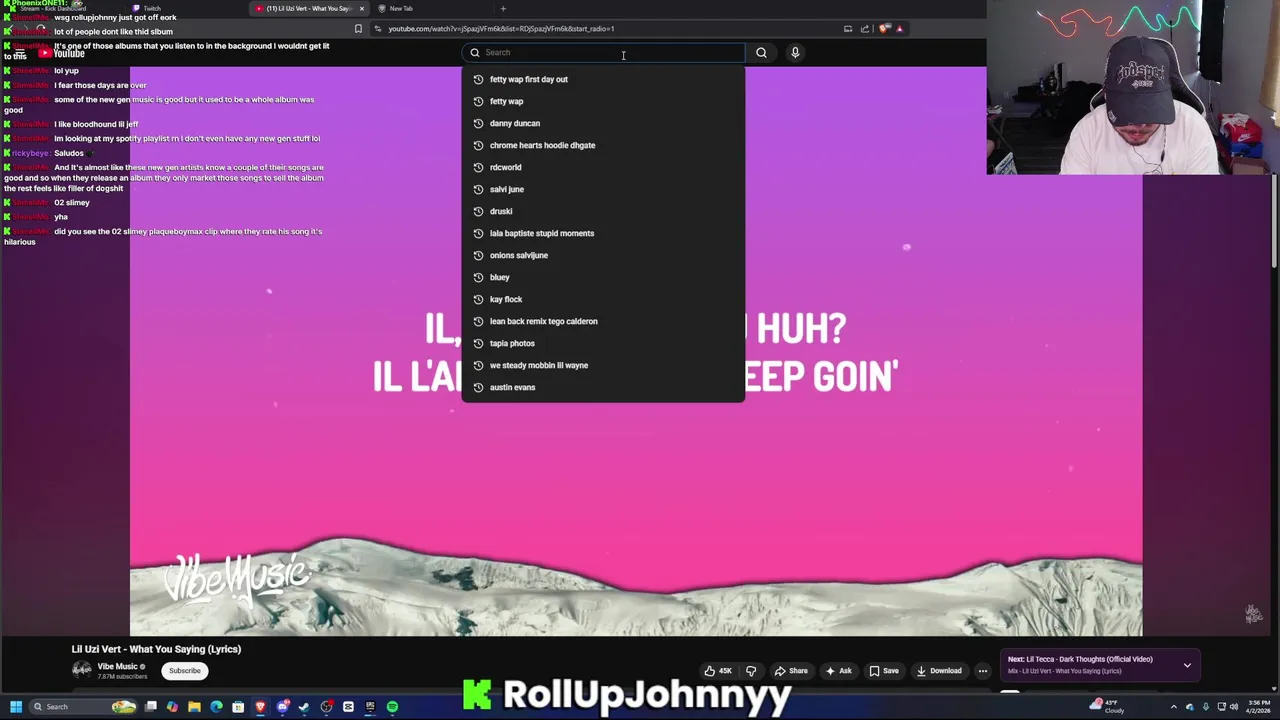Image resolution: width=1280 pixels, height=720 pixels.
Task: Click the browser address bar URL
Action: click(x=501, y=29)
